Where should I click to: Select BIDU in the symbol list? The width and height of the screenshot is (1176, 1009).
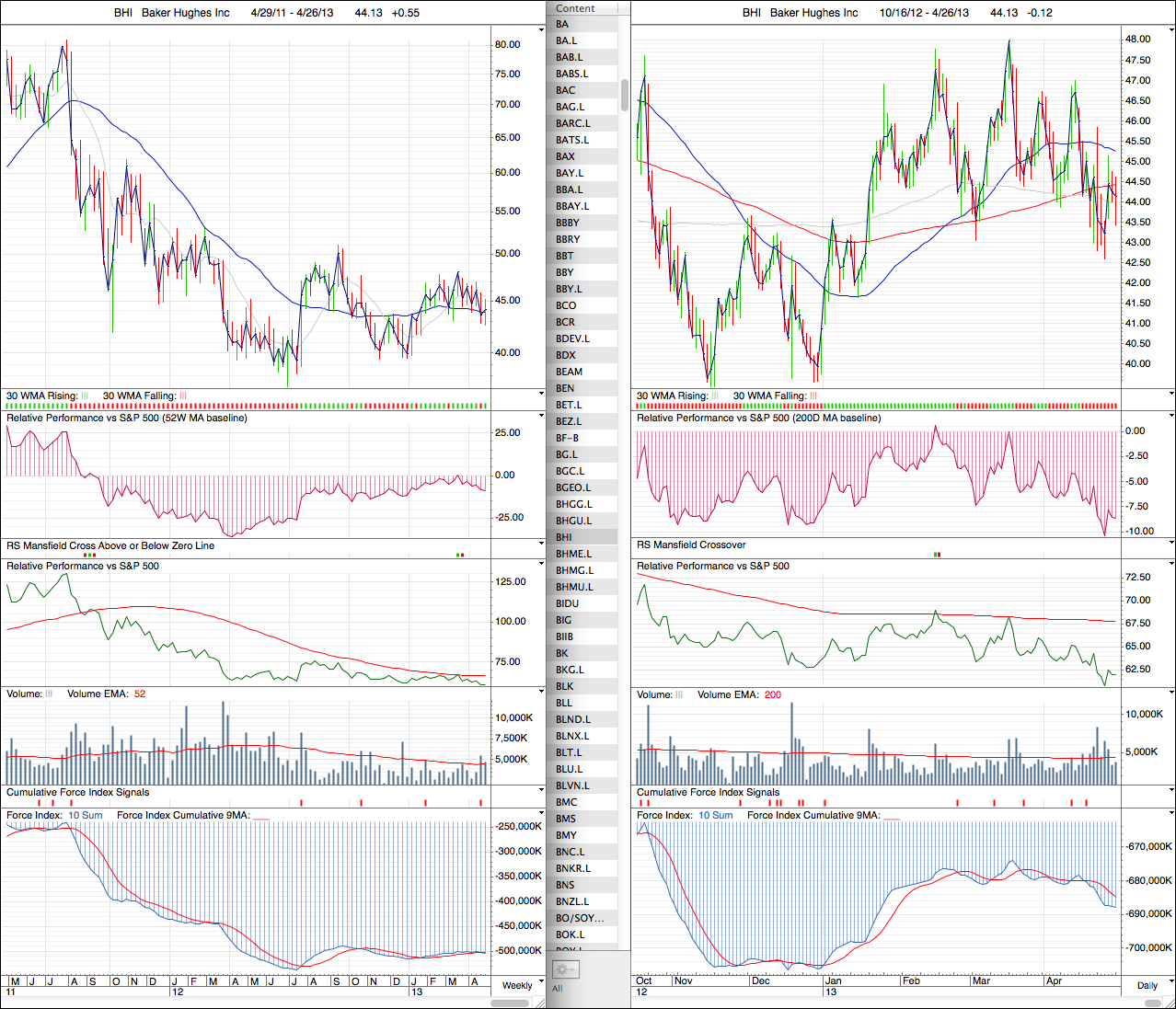(568, 603)
